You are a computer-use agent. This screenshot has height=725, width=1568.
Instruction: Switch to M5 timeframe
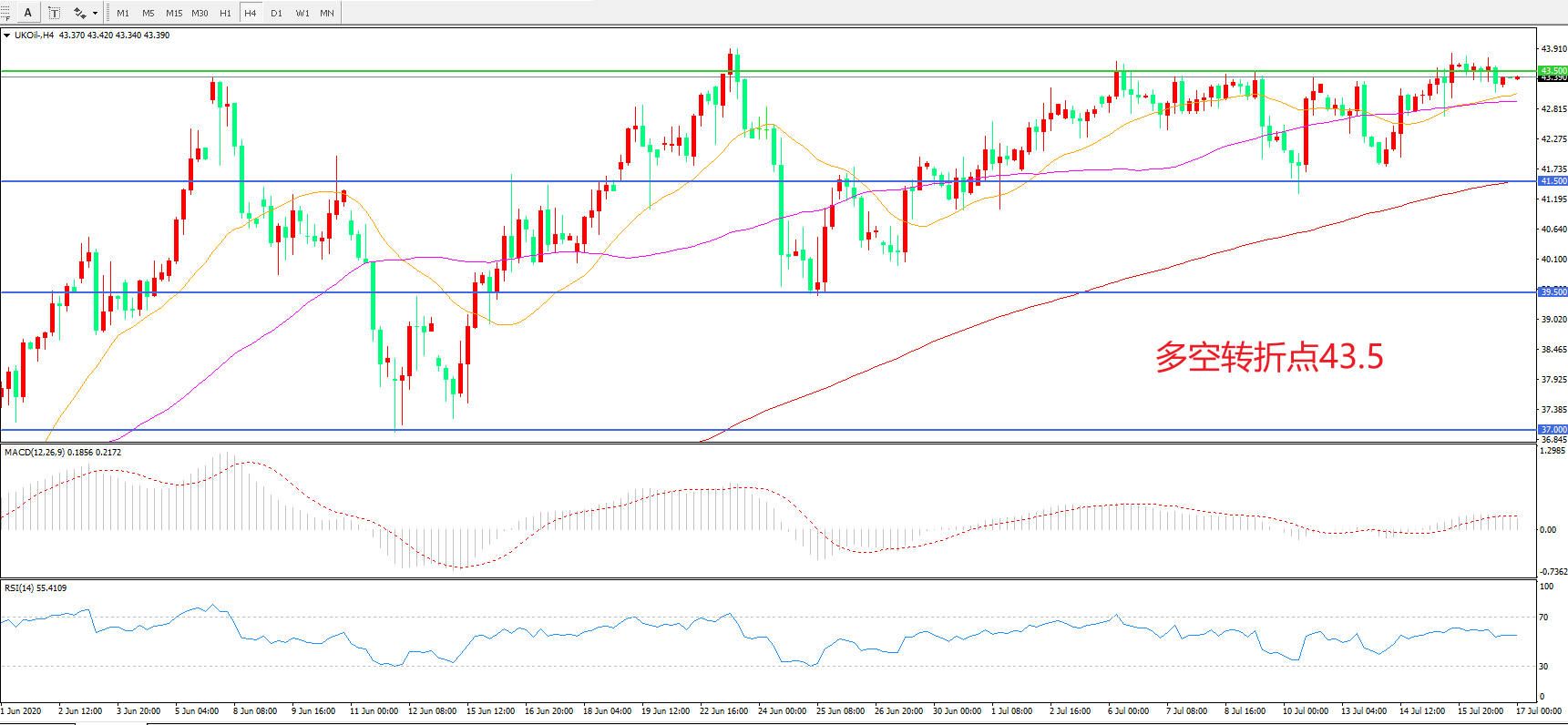148,13
